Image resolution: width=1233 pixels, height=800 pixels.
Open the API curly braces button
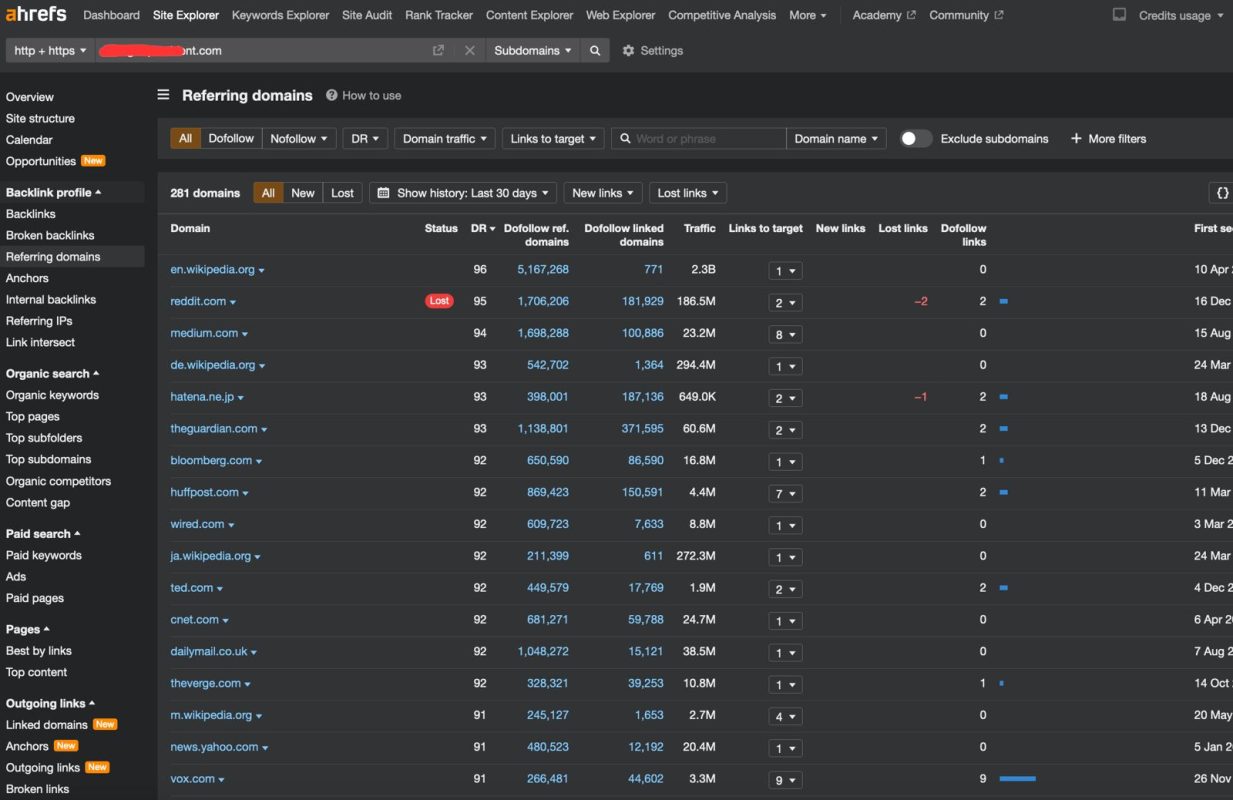1222,193
